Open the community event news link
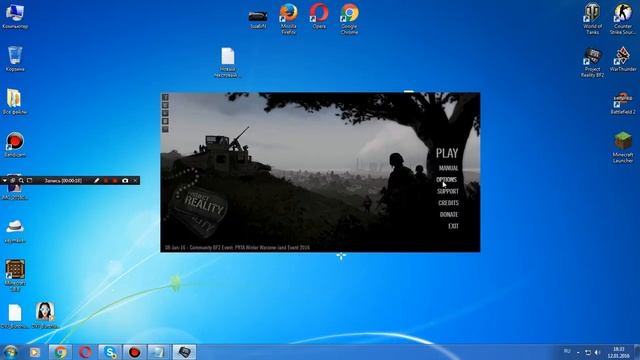Viewport: 640px width, 360px height. click(237, 247)
